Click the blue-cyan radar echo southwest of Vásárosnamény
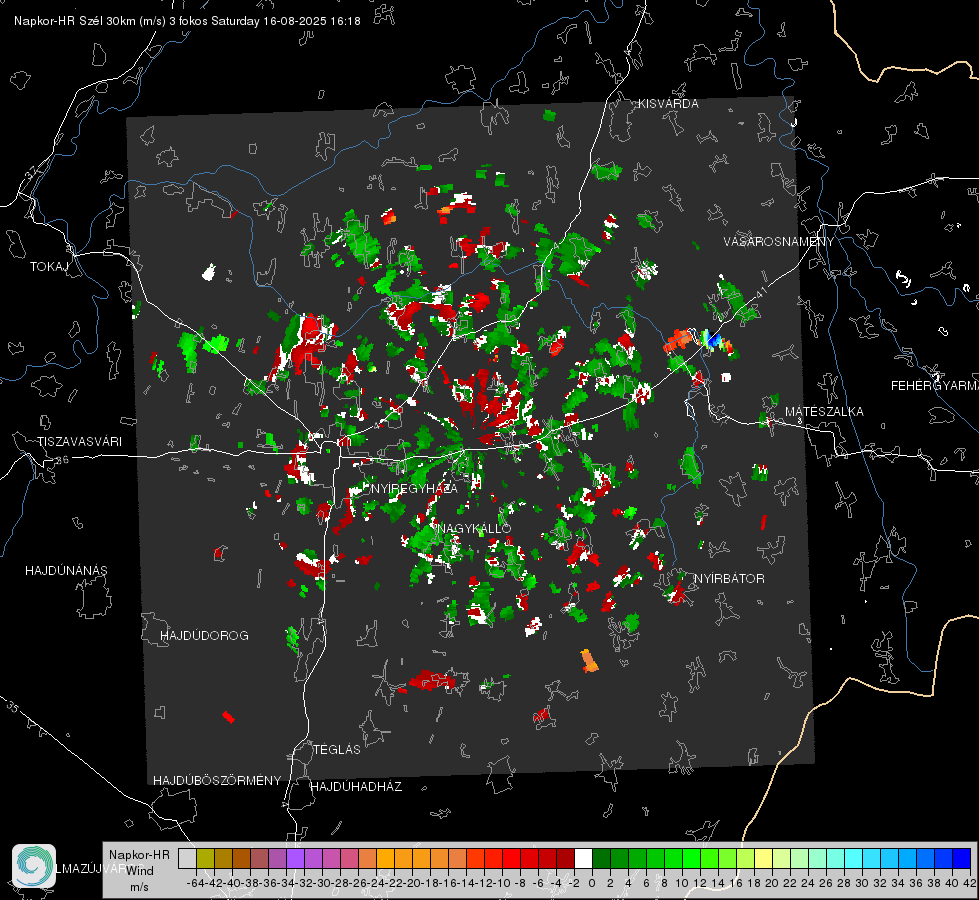Screen dimensions: 979x900 (711, 340)
